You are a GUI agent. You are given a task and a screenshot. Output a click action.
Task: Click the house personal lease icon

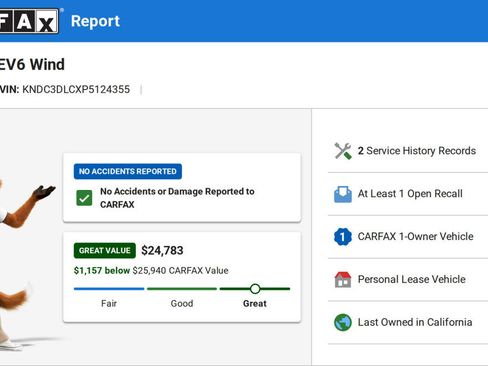pyautogui.click(x=343, y=280)
